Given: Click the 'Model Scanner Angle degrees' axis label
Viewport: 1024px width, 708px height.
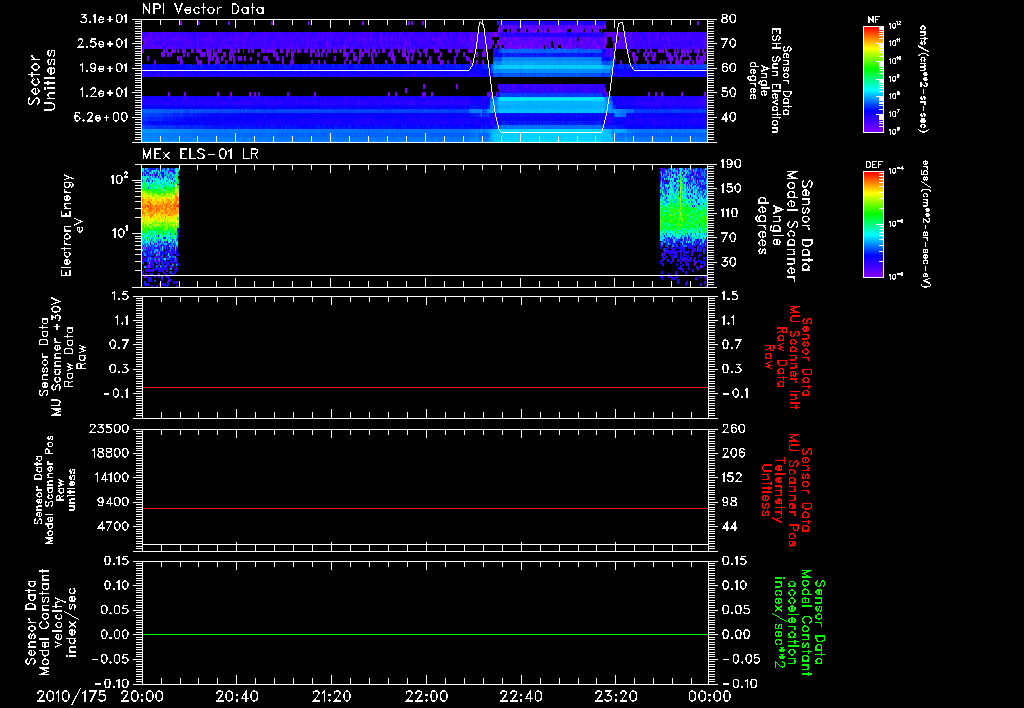Looking at the screenshot, I should tap(784, 226).
